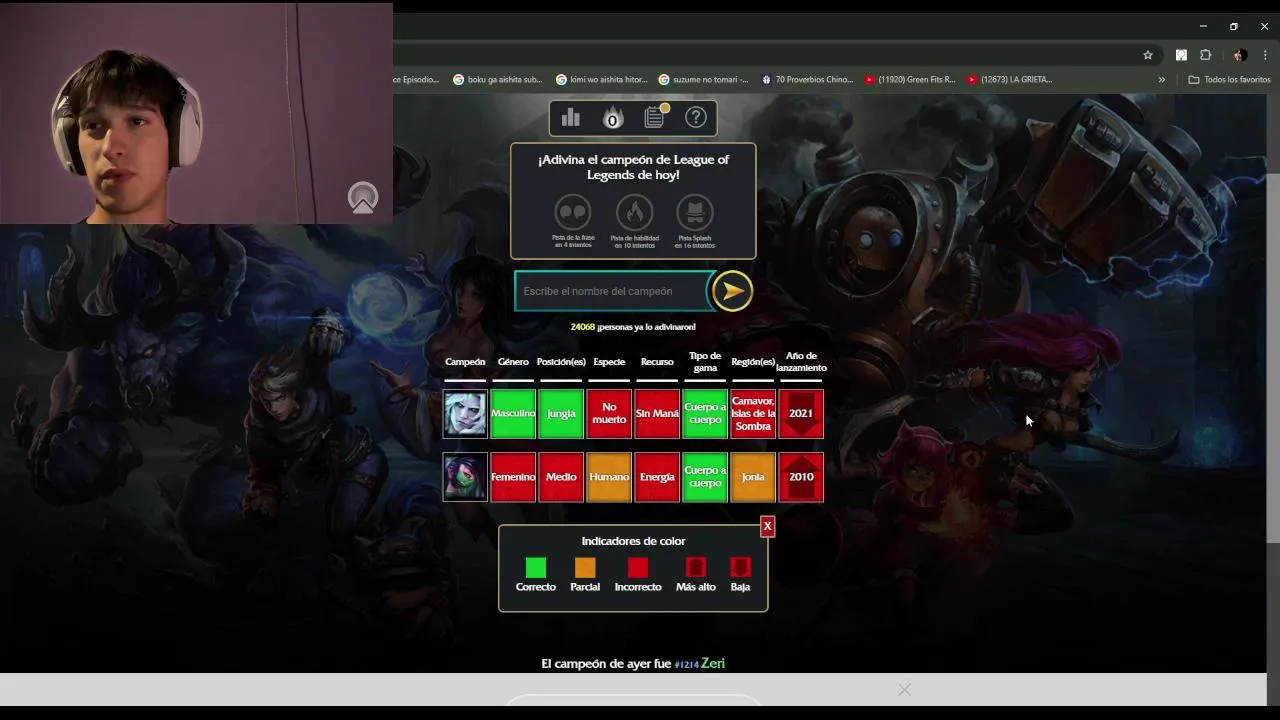1280x720 pixels.
Task: Open bookmark (11920) Green Fits R...
Action: pos(910,80)
